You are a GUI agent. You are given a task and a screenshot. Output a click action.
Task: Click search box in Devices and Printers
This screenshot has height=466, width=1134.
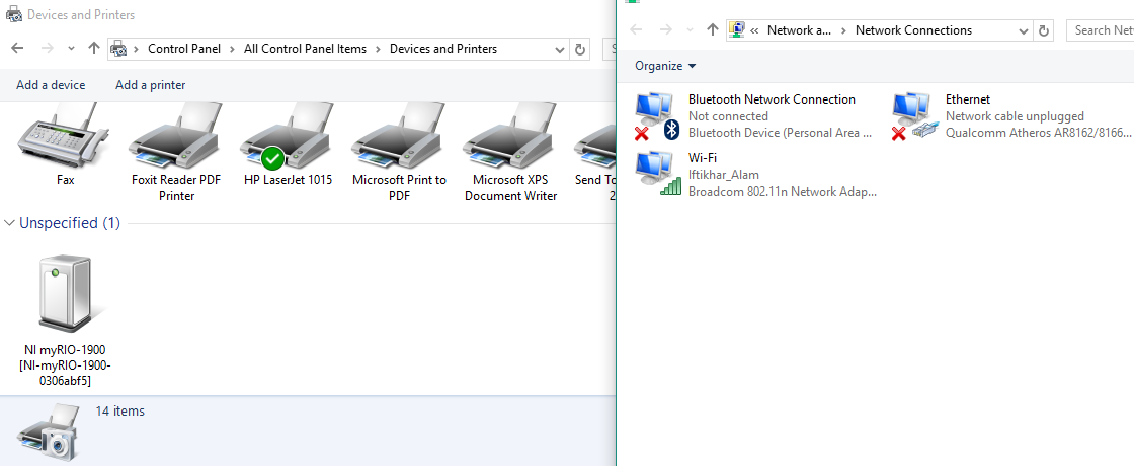(x=610, y=49)
